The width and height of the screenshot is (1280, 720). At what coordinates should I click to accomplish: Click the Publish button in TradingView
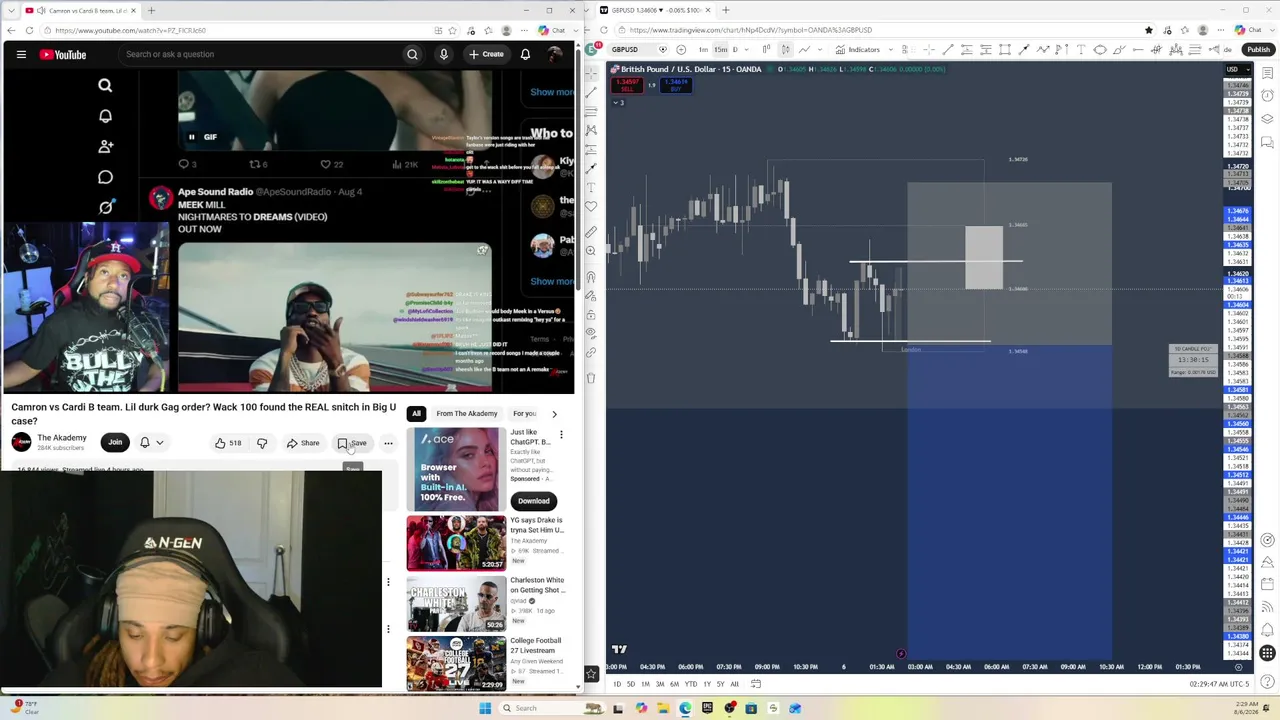pos(1258,49)
